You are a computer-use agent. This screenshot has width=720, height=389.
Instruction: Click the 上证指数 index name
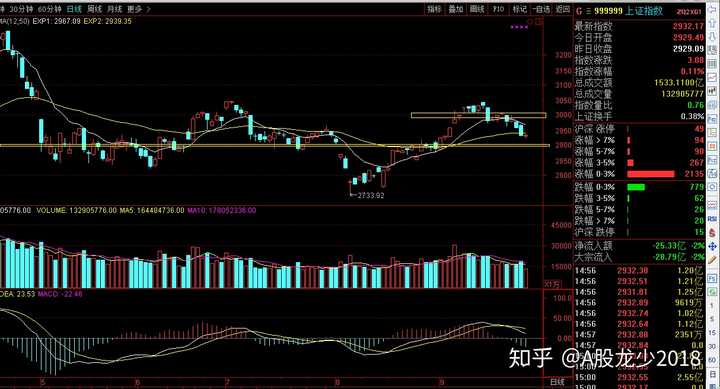644,11
